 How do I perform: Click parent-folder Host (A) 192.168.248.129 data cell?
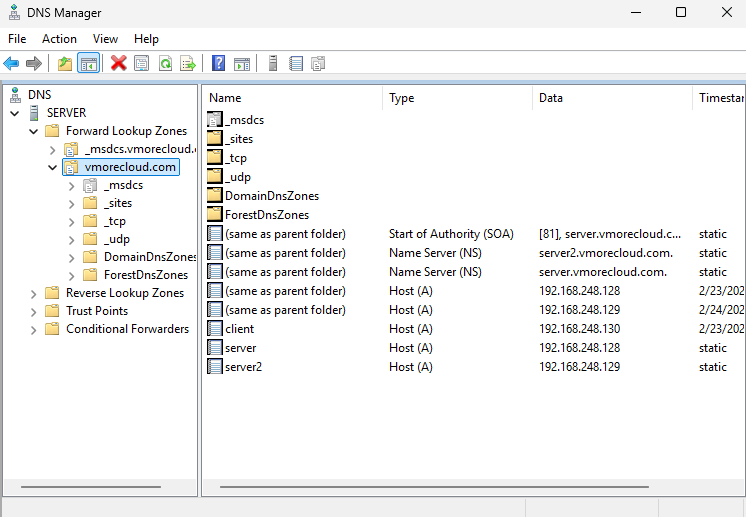[579, 310]
